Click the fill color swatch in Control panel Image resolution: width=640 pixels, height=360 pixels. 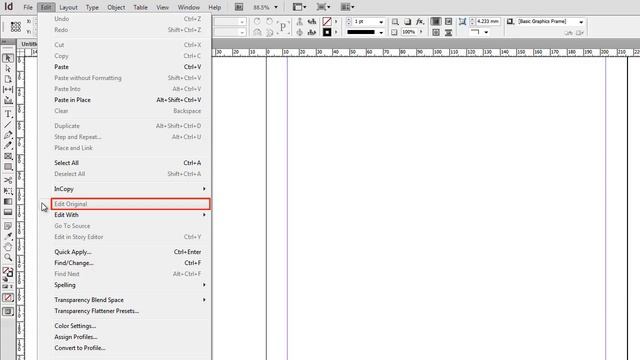click(x=327, y=21)
